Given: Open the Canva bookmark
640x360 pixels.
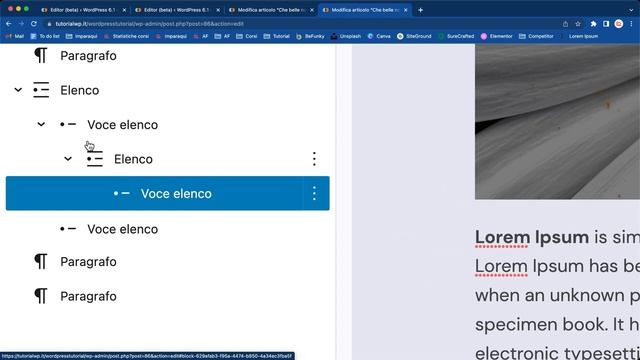Looking at the screenshot, I should (x=379, y=36).
